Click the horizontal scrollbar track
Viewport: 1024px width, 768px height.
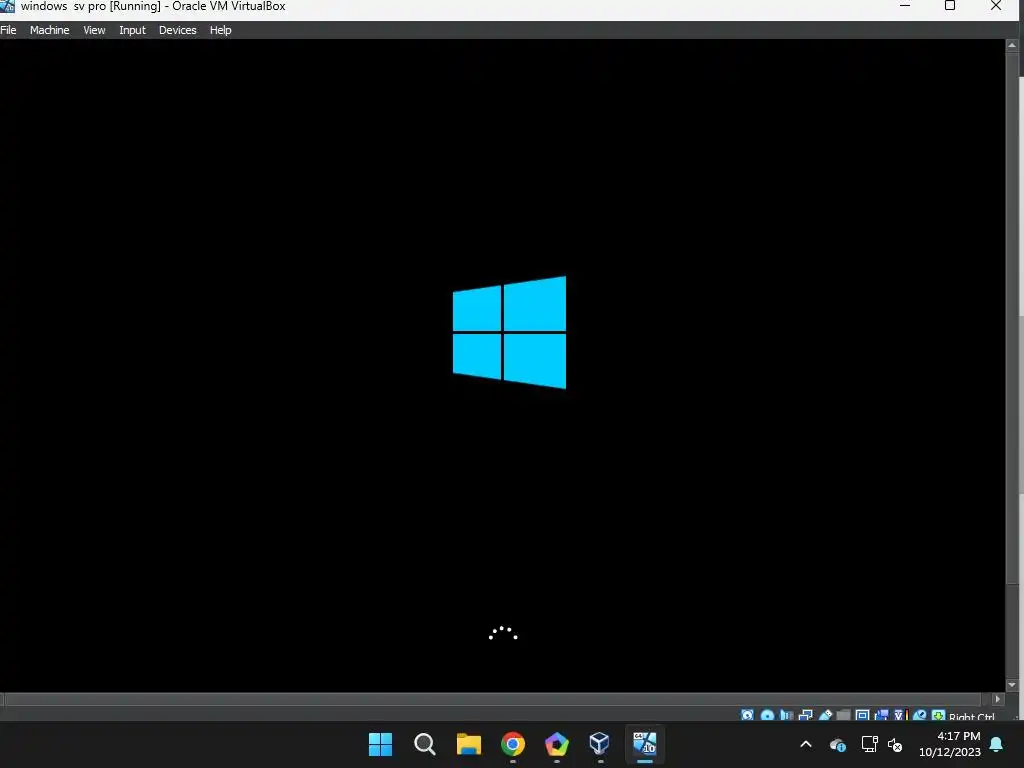pos(493,699)
